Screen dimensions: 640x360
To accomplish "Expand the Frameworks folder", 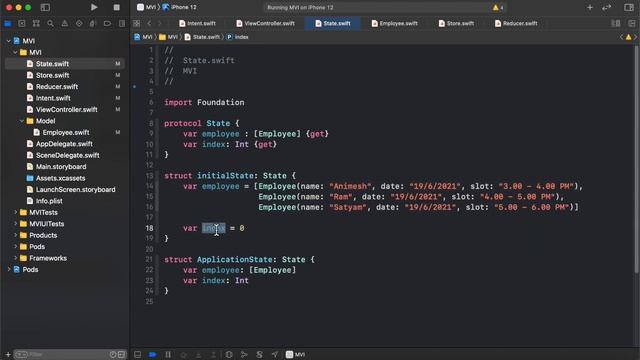I will pos(15,258).
